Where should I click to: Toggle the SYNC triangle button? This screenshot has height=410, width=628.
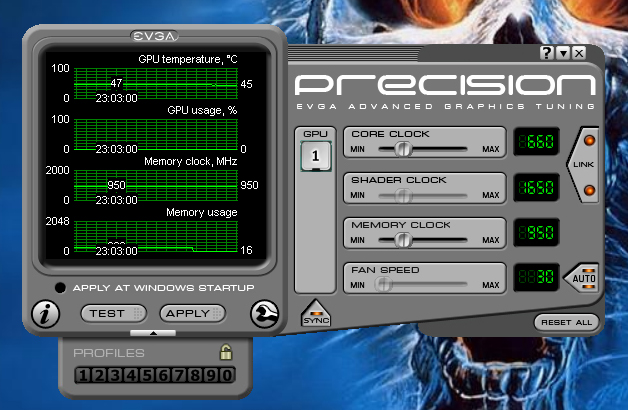pos(316,313)
